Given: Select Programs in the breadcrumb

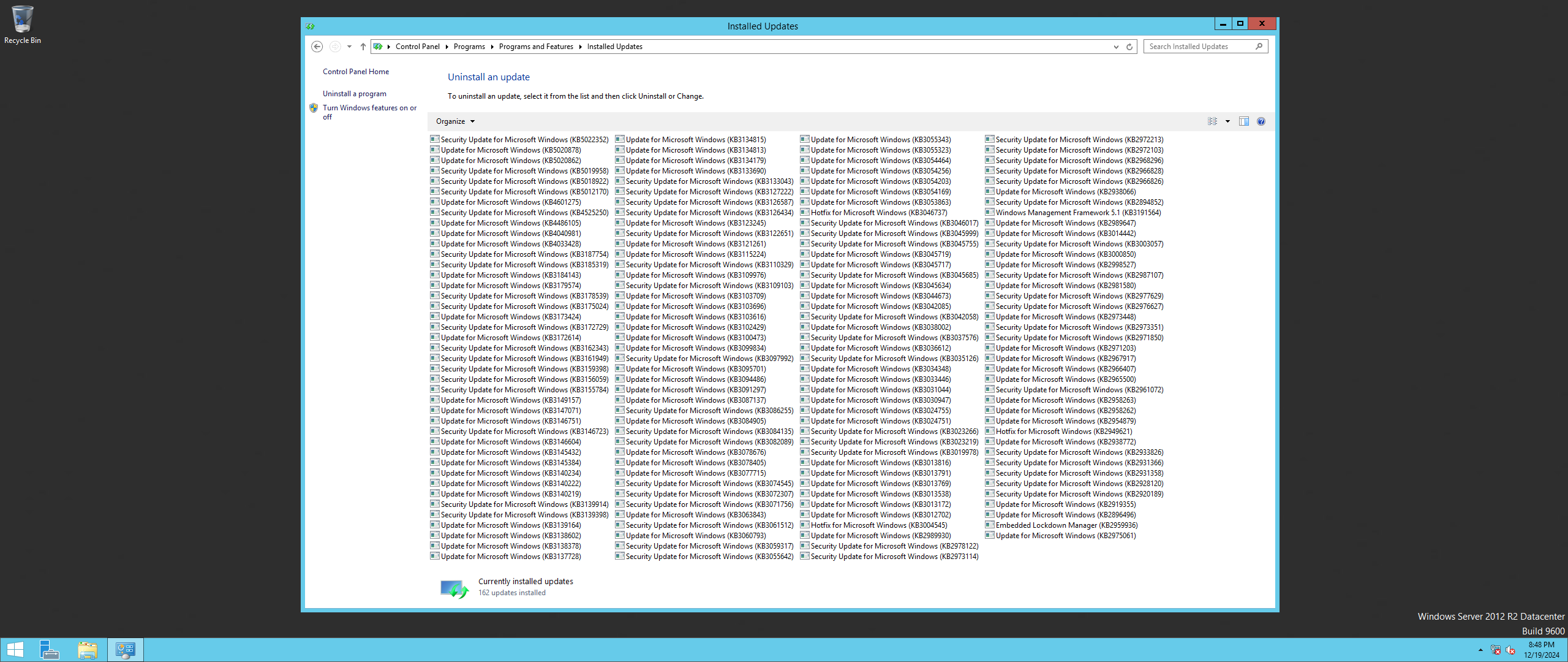Looking at the screenshot, I should point(469,47).
